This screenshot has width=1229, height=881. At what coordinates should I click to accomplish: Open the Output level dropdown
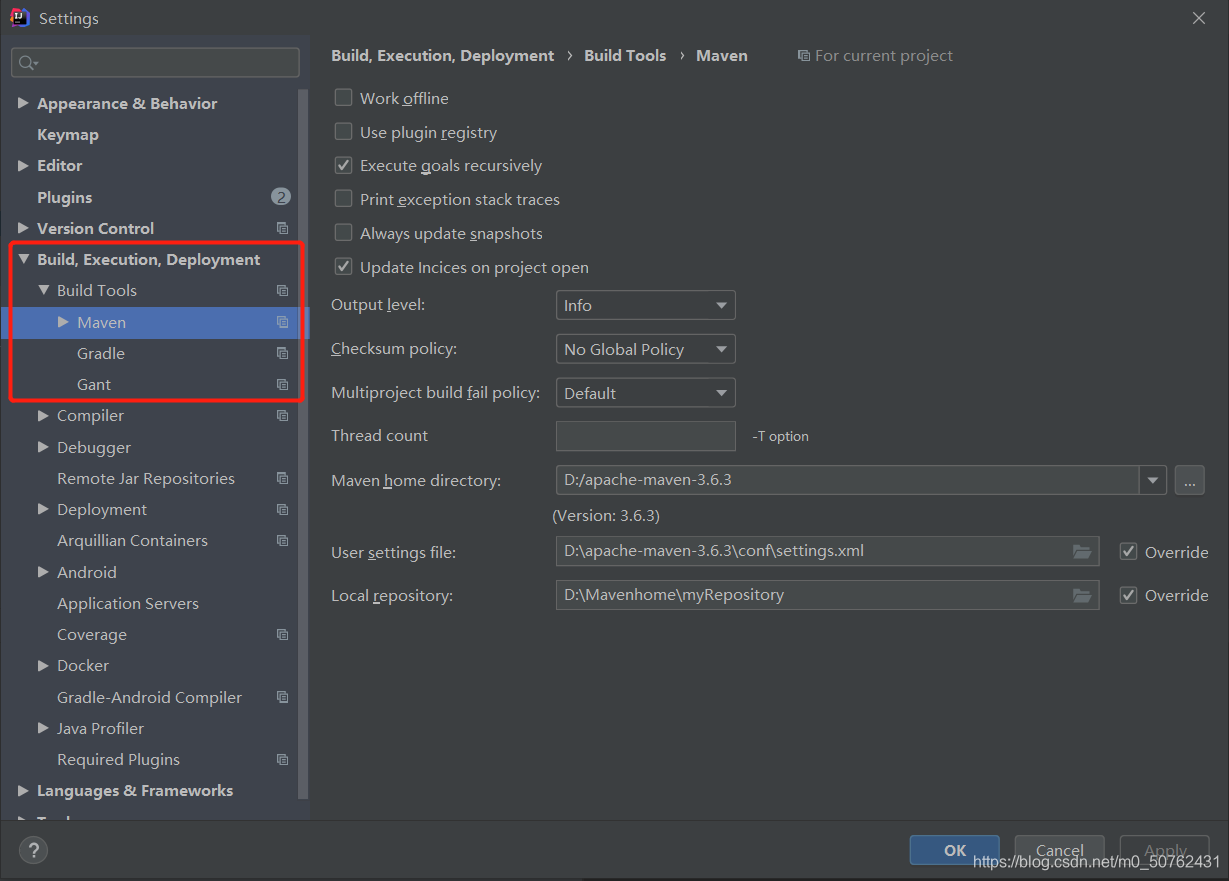point(645,305)
